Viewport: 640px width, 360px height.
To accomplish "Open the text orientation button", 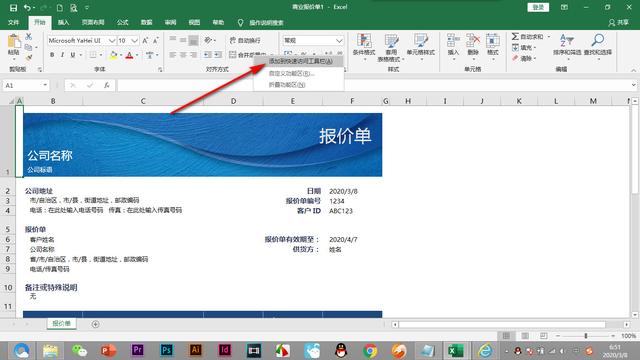I will click(x=209, y=40).
